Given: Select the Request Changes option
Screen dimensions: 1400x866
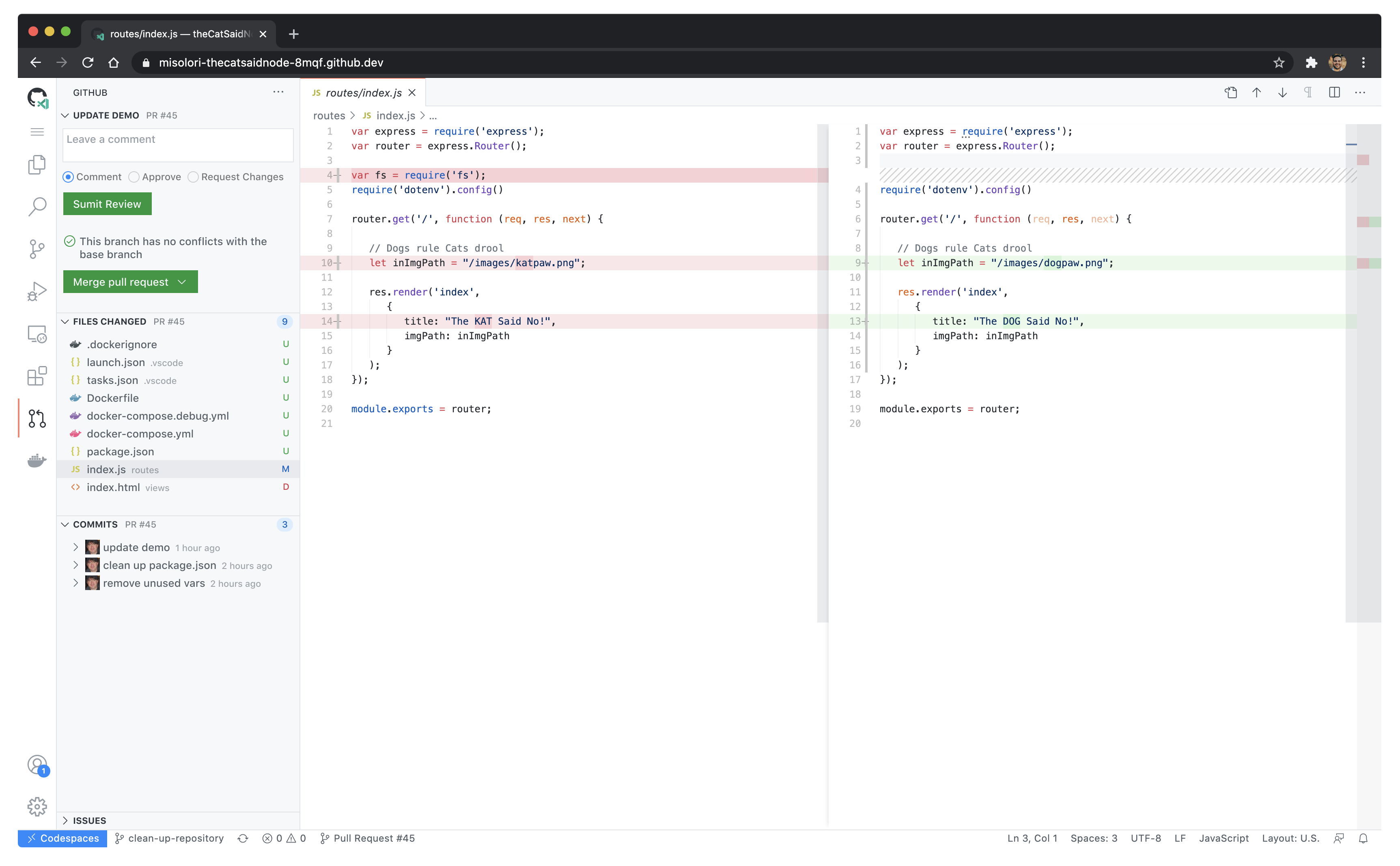Looking at the screenshot, I should [194, 177].
